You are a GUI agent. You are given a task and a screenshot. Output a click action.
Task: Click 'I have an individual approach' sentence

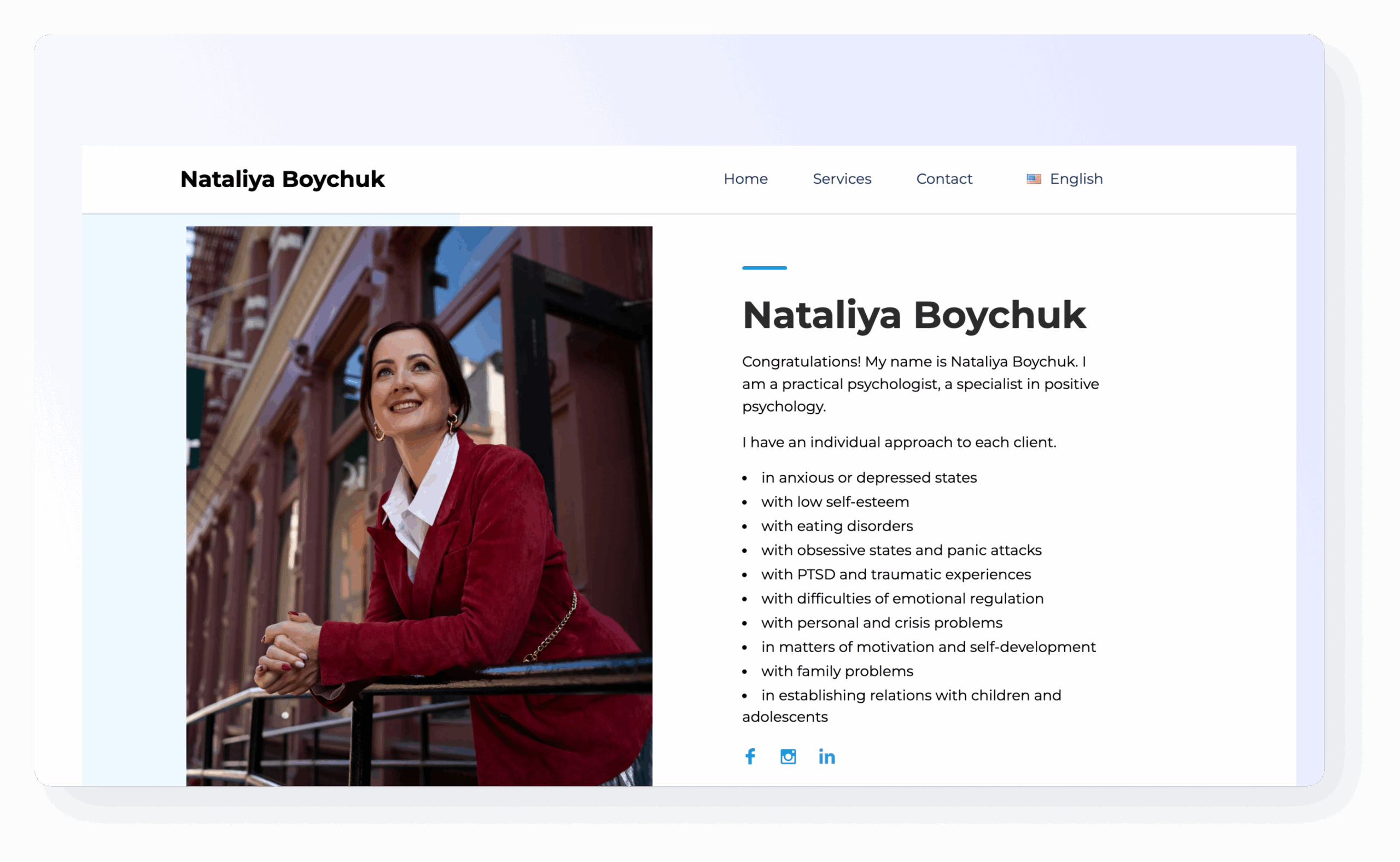(x=899, y=442)
